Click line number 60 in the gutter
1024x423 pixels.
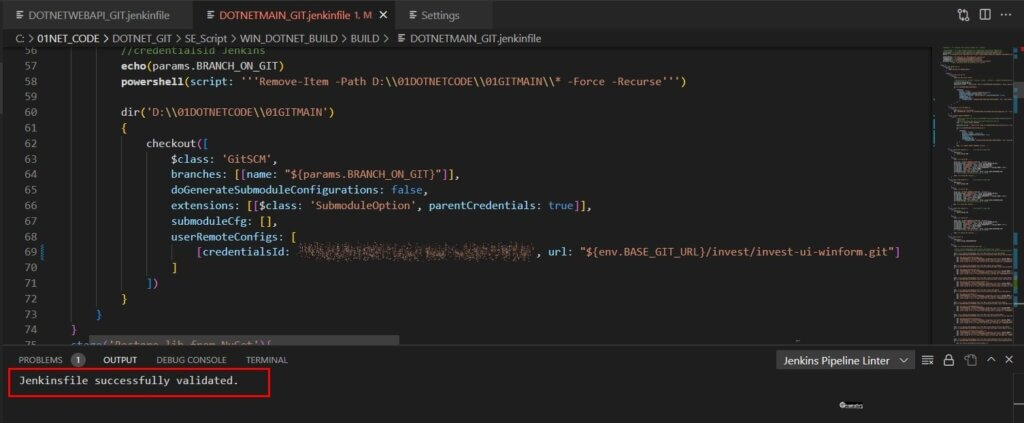click(x=30, y=112)
